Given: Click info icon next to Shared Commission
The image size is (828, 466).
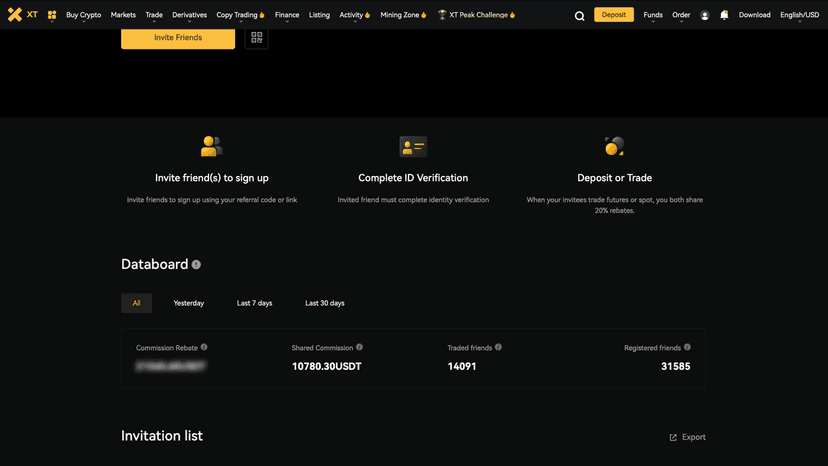Looking at the screenshot, I should [360, 348].
